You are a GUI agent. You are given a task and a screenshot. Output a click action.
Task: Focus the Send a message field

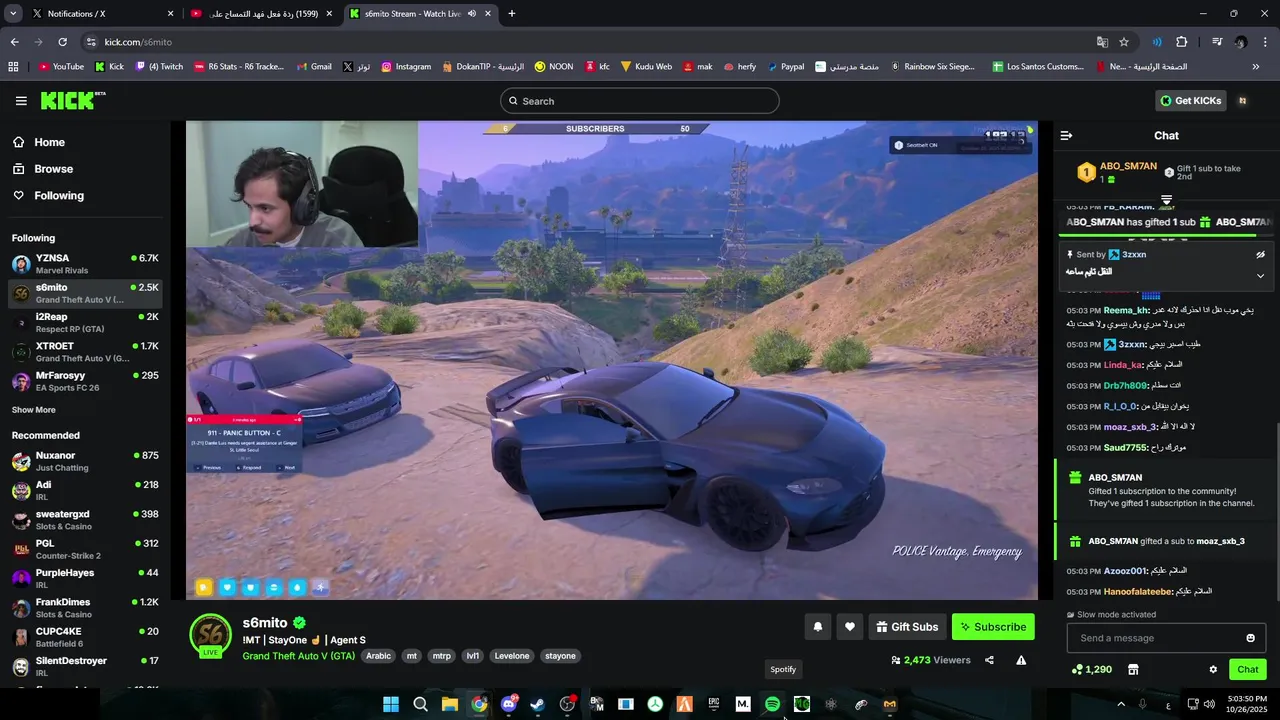coord(1155,638)
